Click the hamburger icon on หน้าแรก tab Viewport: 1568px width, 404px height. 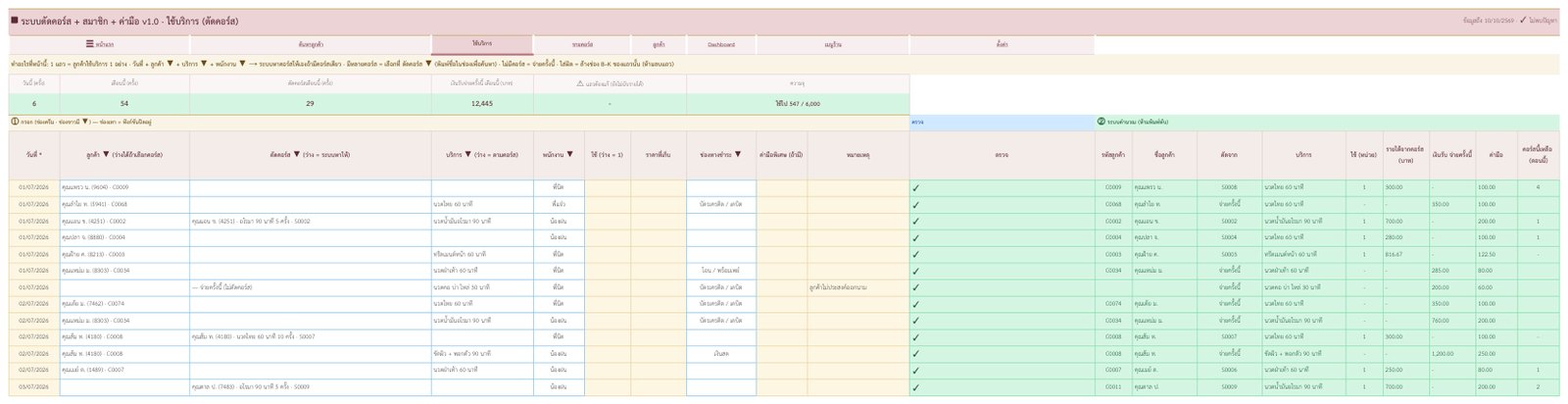[x=89, y=44]
